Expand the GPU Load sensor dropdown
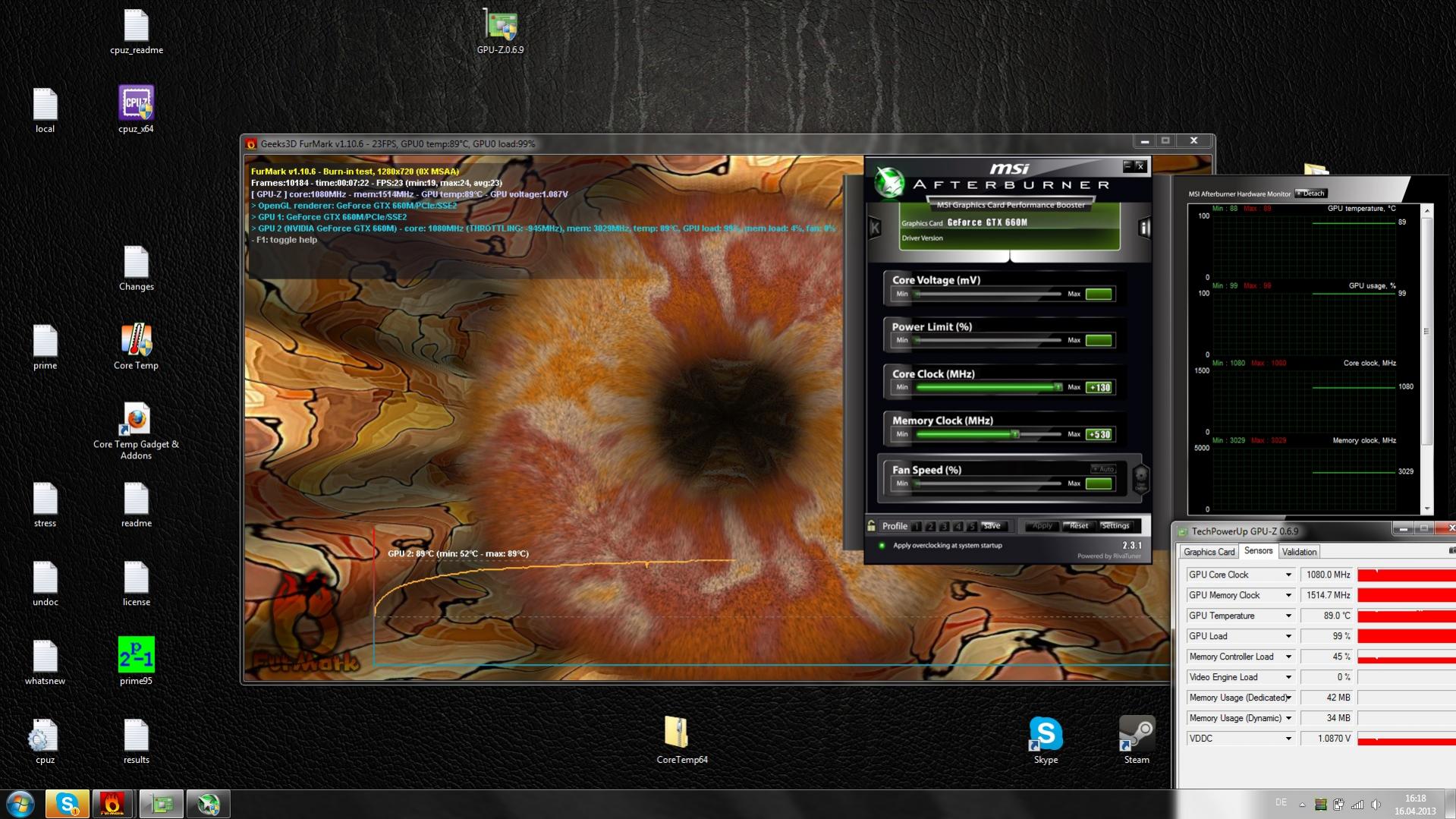1456x819 pixels. 1288,636
